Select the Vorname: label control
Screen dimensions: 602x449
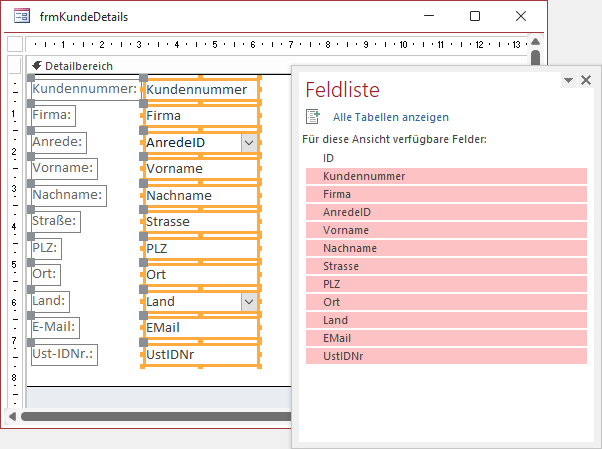[64, 168]
